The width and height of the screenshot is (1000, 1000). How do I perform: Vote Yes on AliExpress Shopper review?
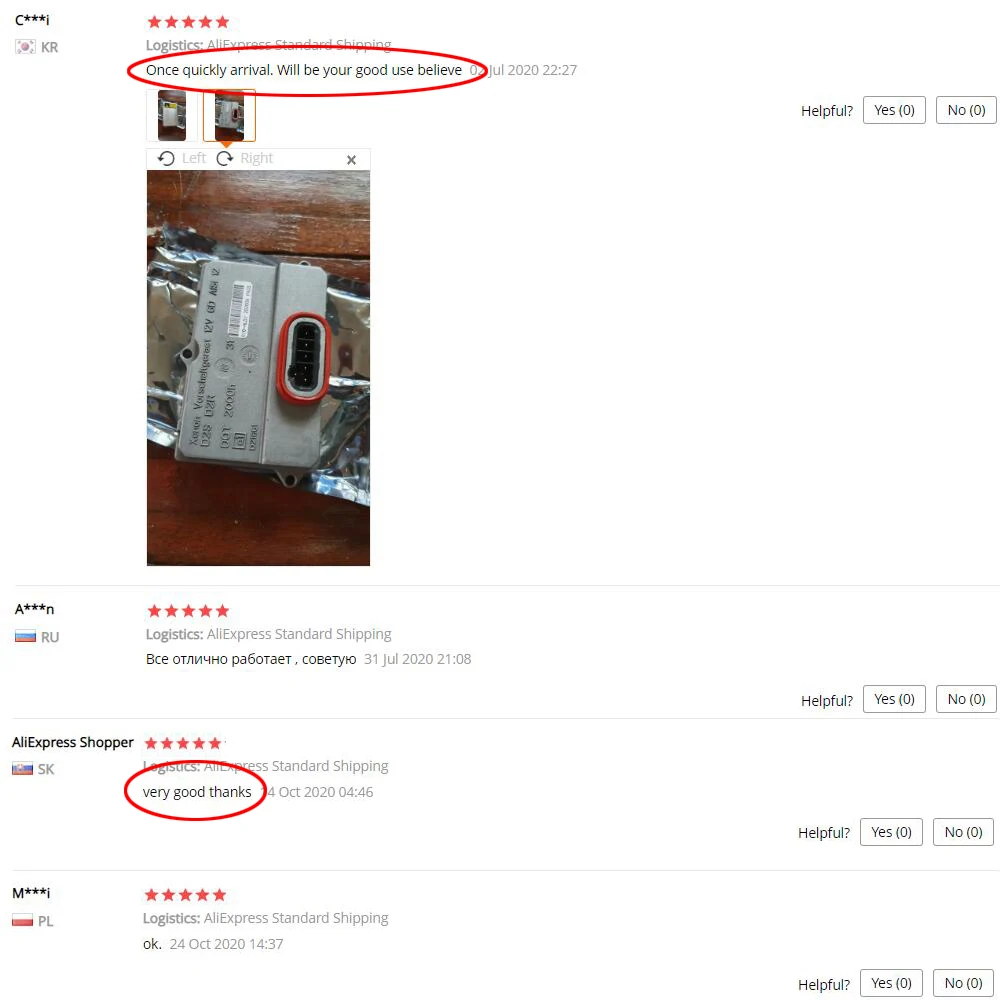point(891,832)
